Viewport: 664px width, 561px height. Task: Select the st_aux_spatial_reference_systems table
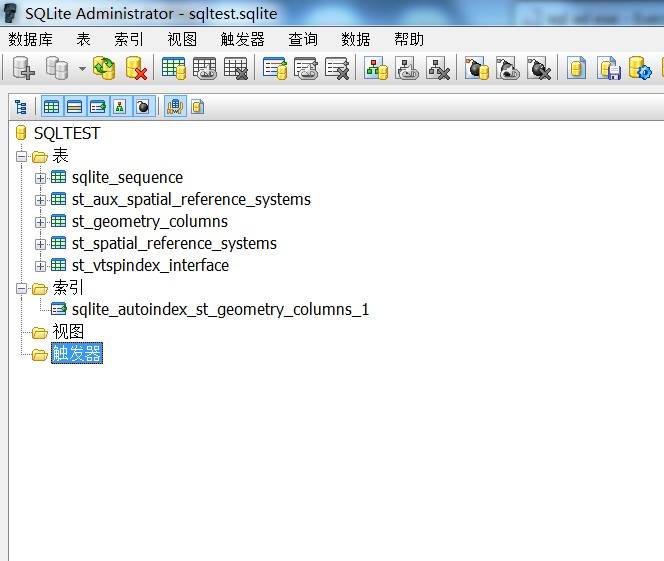[x=191, y=200]
